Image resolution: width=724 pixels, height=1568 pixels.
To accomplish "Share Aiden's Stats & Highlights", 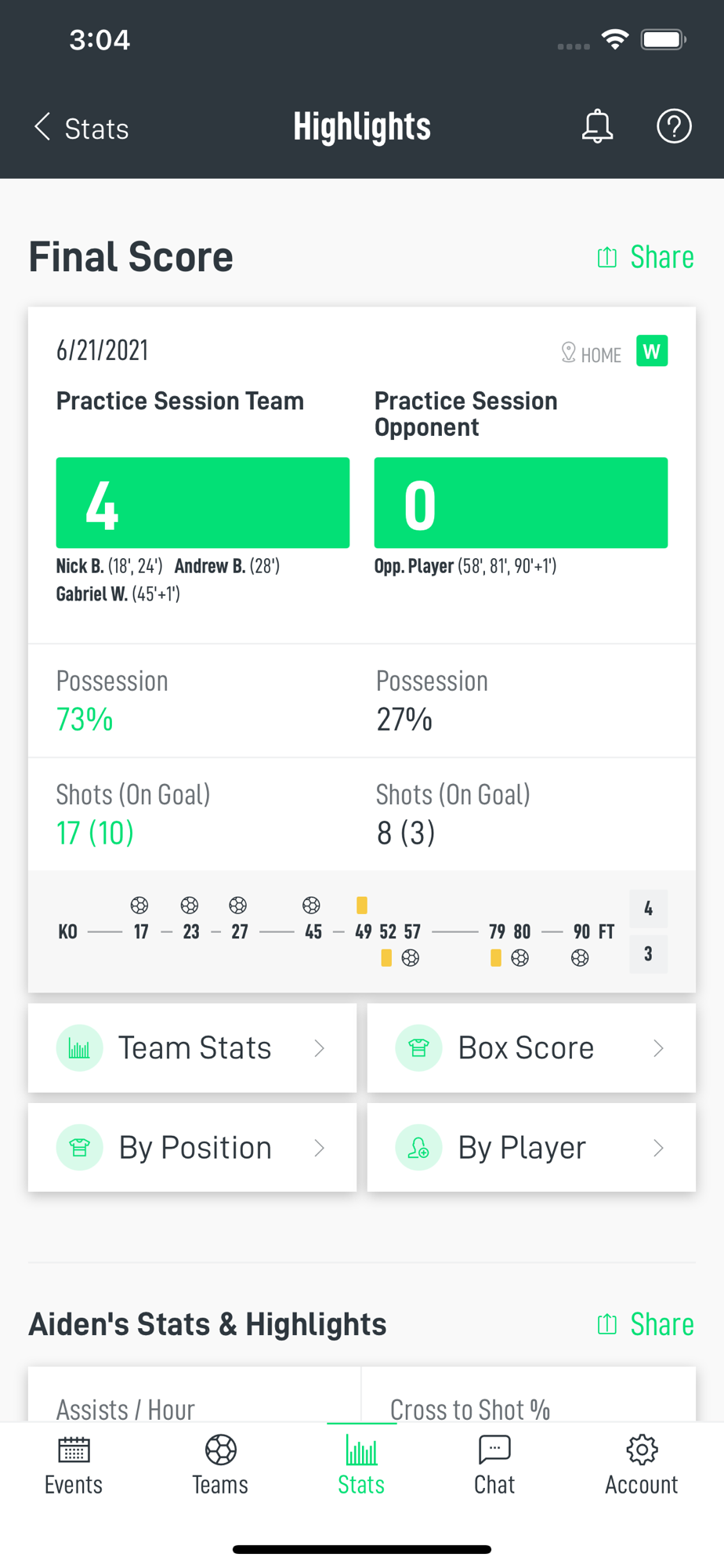I will tap(646, 1324).
